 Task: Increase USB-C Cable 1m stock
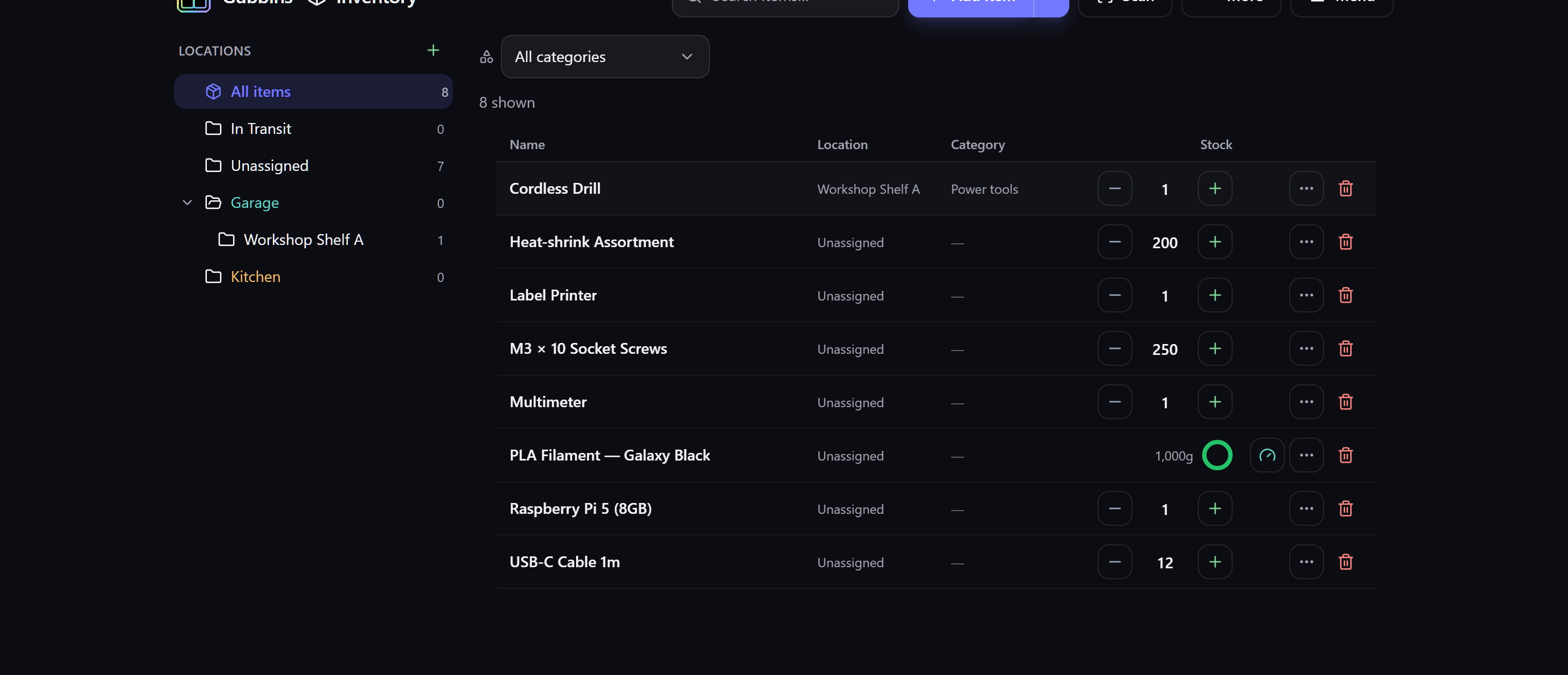1214,562
